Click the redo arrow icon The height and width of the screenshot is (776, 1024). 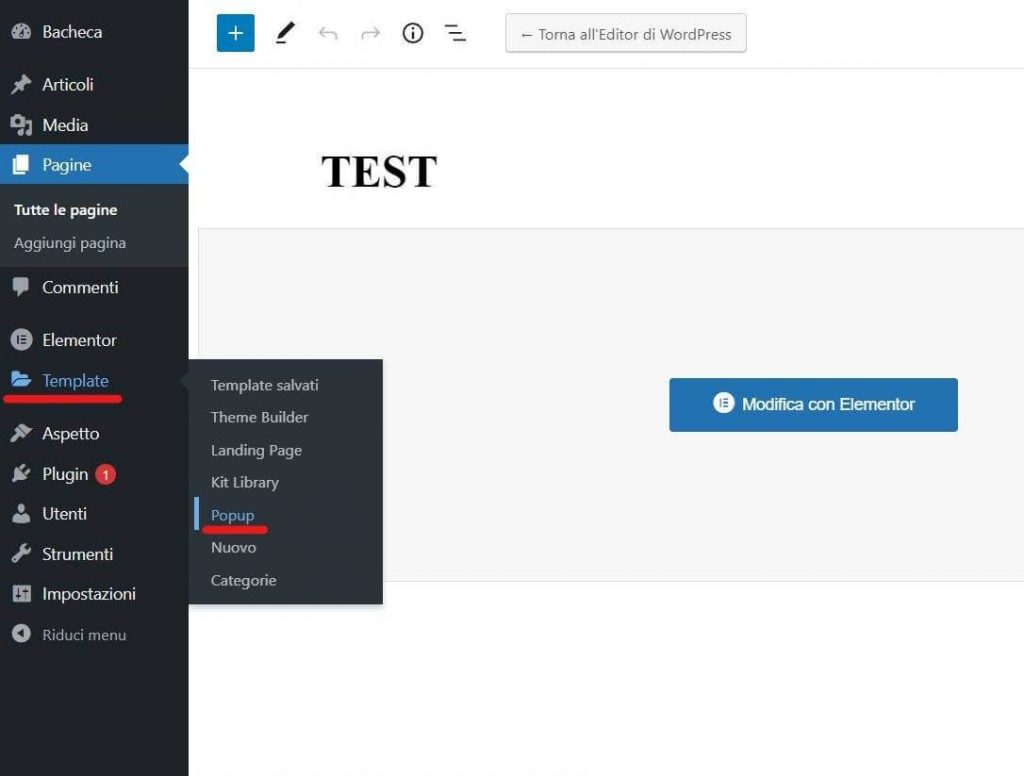(x=370, y=33)
